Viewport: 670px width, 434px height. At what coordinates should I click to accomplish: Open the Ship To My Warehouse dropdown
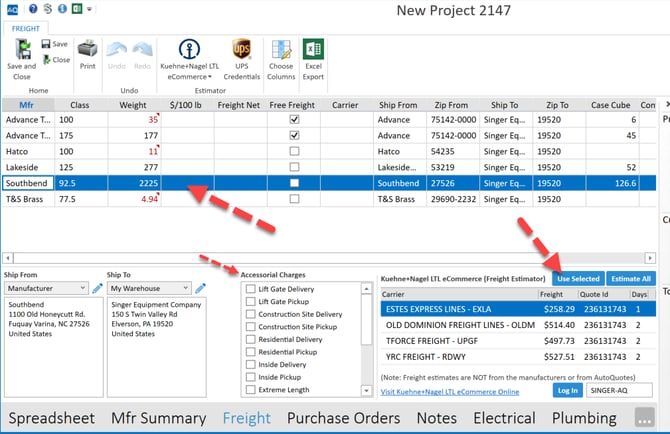click(x=149, y=288)
